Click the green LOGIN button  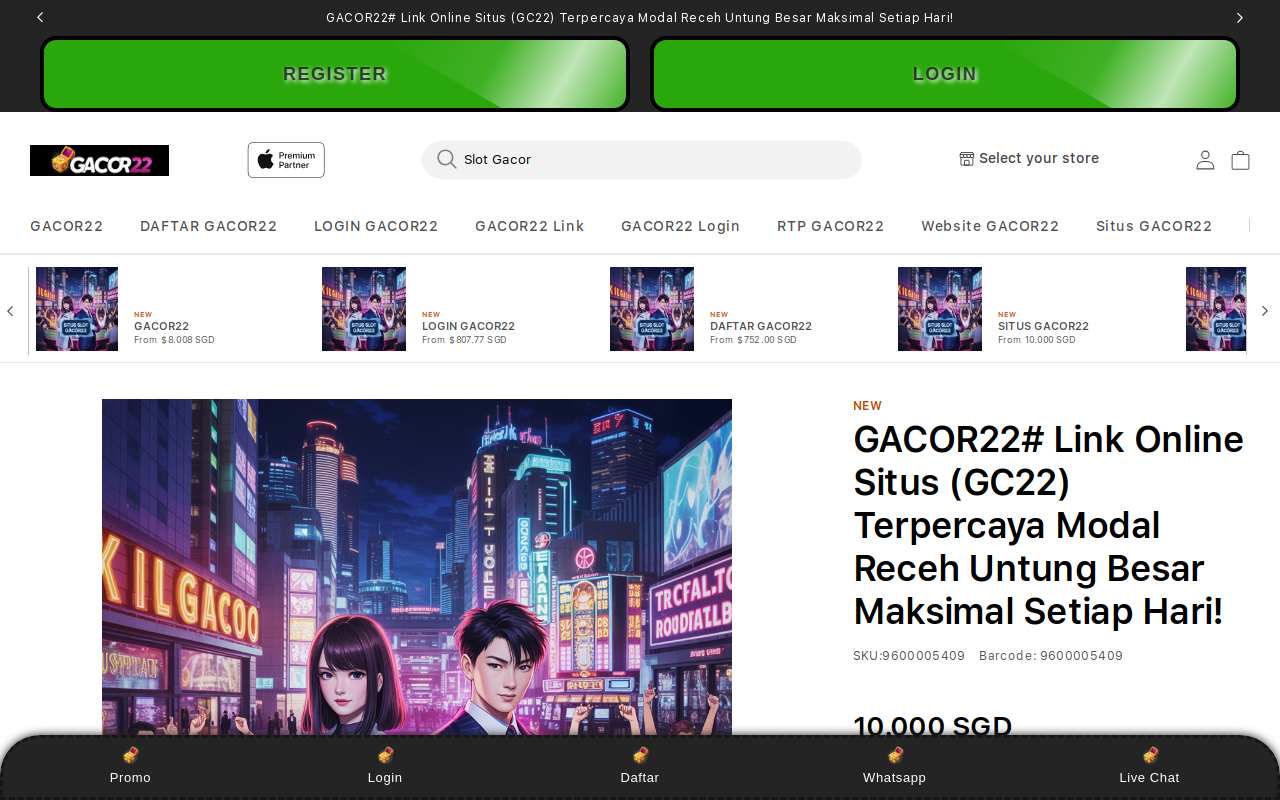[x=945, y=74]
